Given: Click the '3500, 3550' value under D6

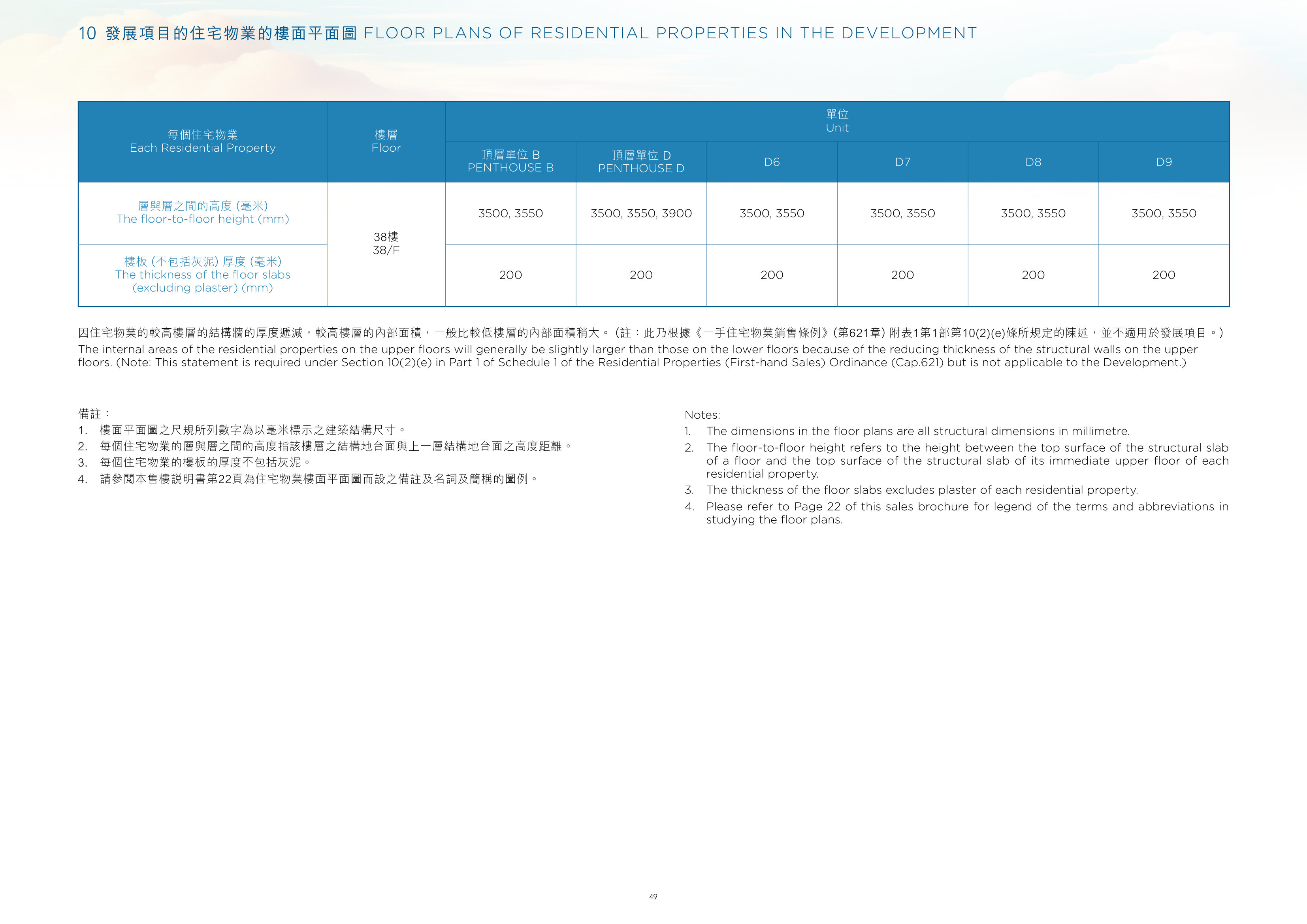Looking at the screenshot, I should tap(772, 213).
